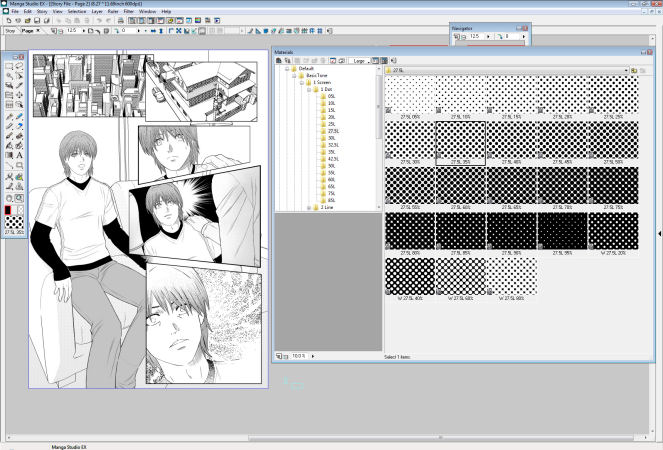Select the Line tool
The image size is (663, 450).
point(9,165)
